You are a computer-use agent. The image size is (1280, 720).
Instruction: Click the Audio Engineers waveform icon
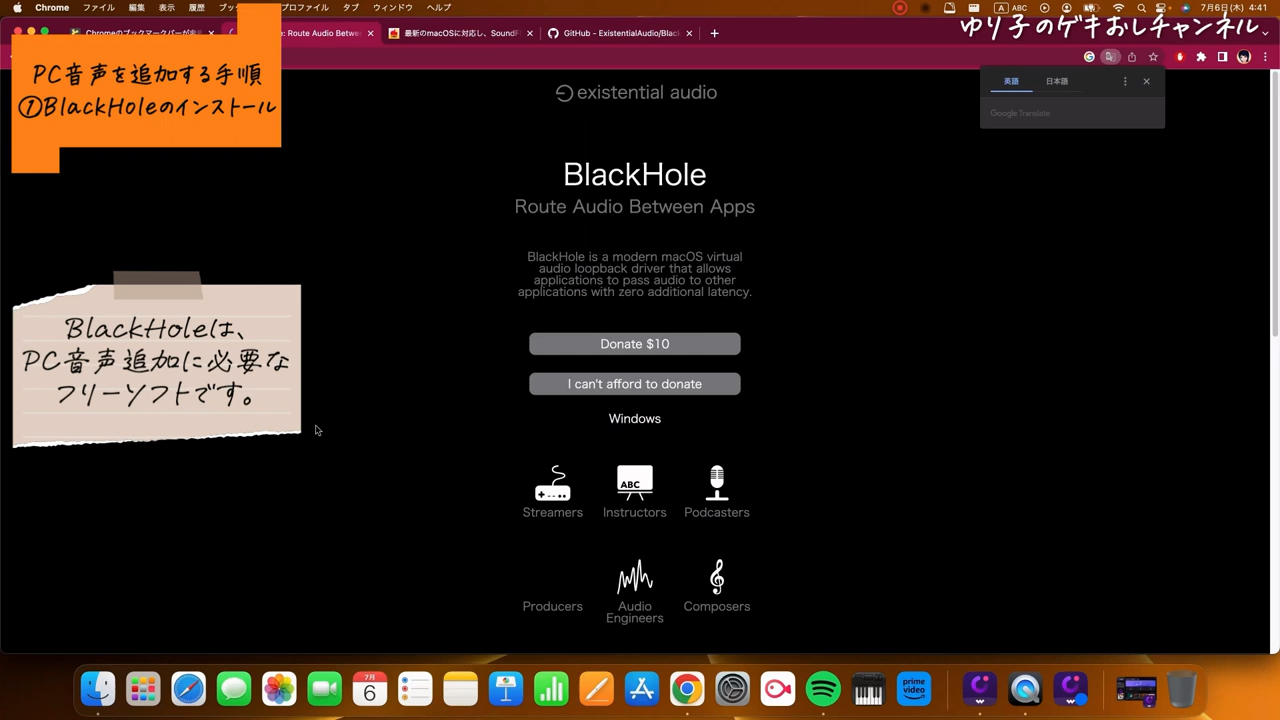point(634,577)
